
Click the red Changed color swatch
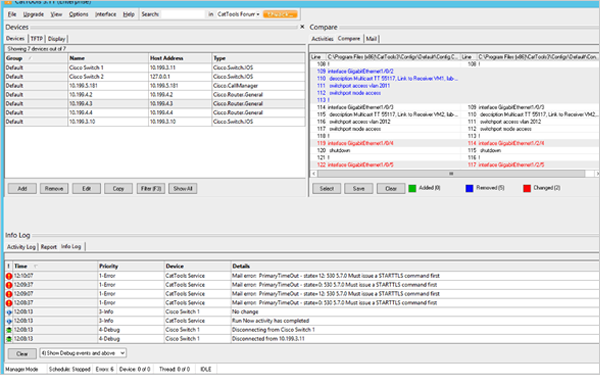527,188
